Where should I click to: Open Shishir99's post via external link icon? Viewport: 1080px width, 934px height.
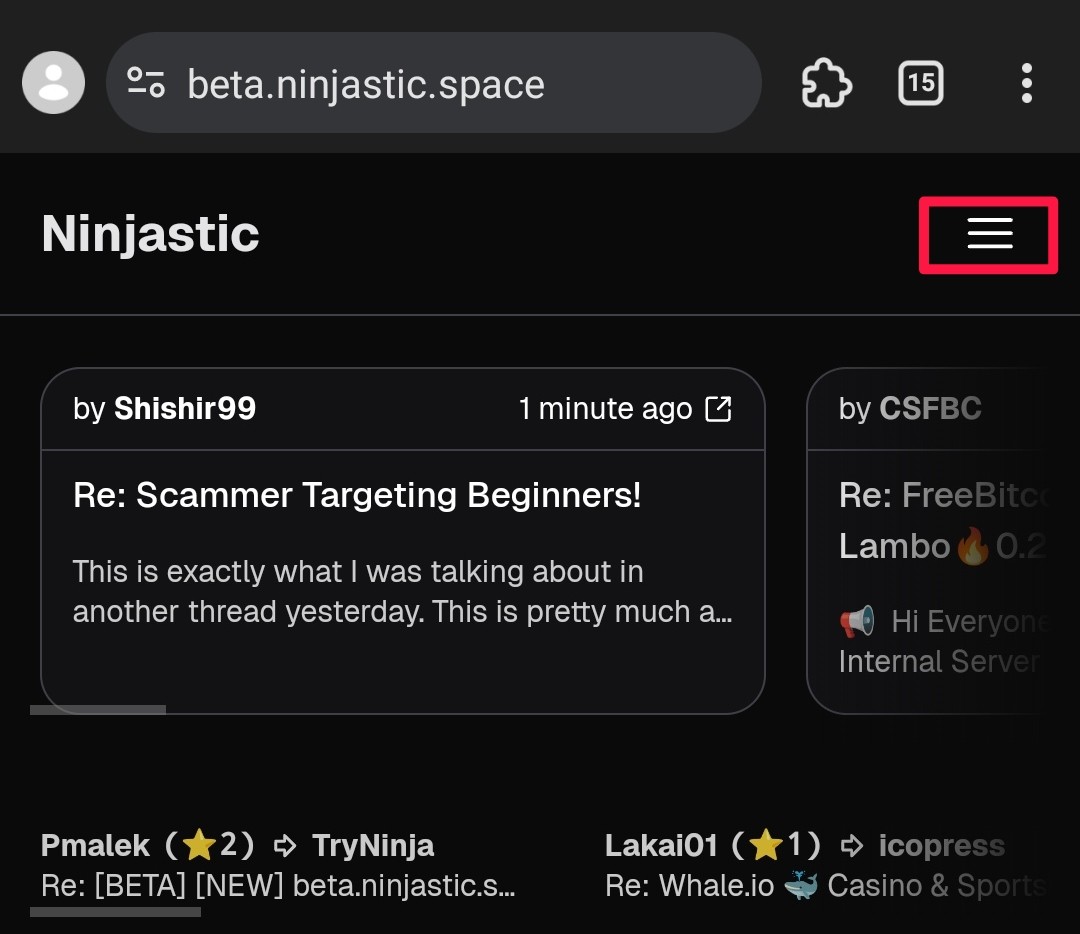click(718, 408)
